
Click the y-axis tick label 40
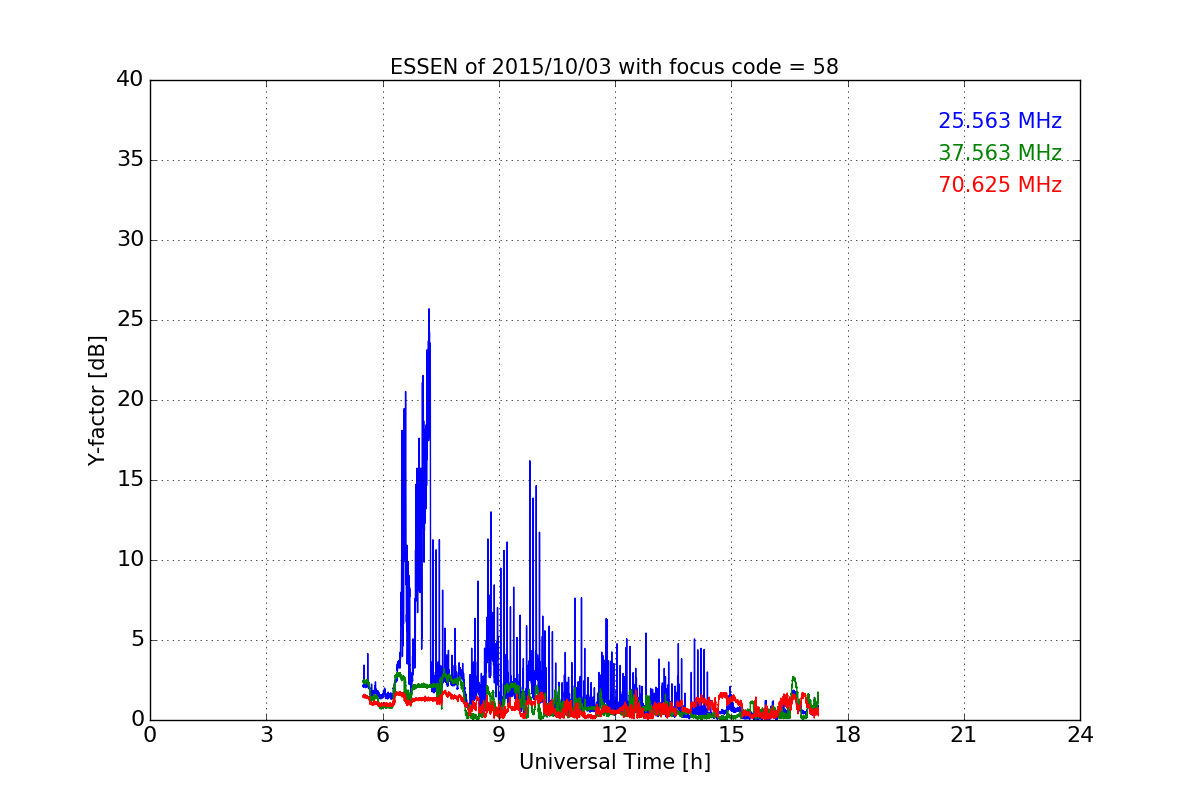point(130,80)
